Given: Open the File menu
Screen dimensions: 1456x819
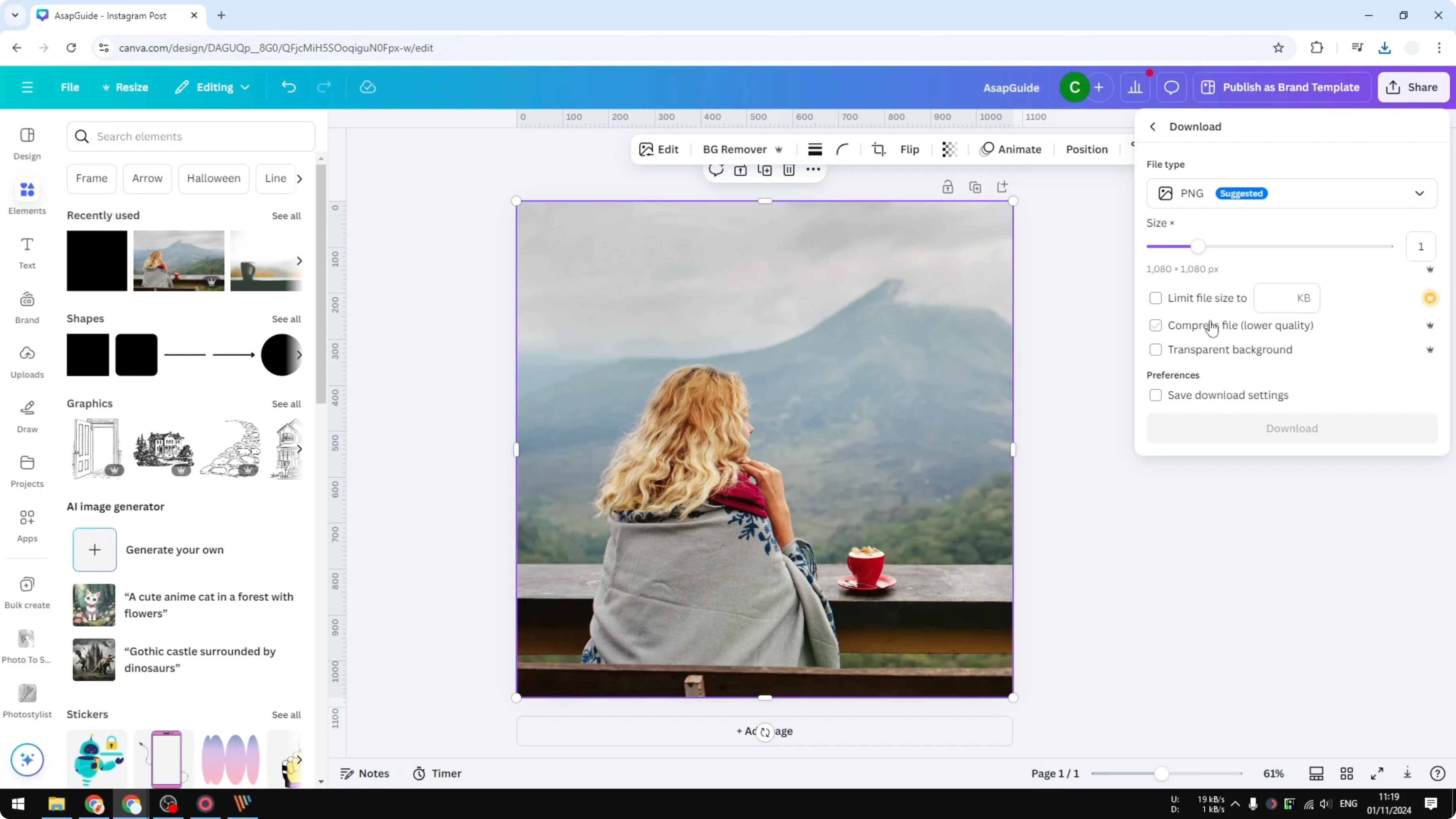Looking at the screenshot, I should click(70, 87).
